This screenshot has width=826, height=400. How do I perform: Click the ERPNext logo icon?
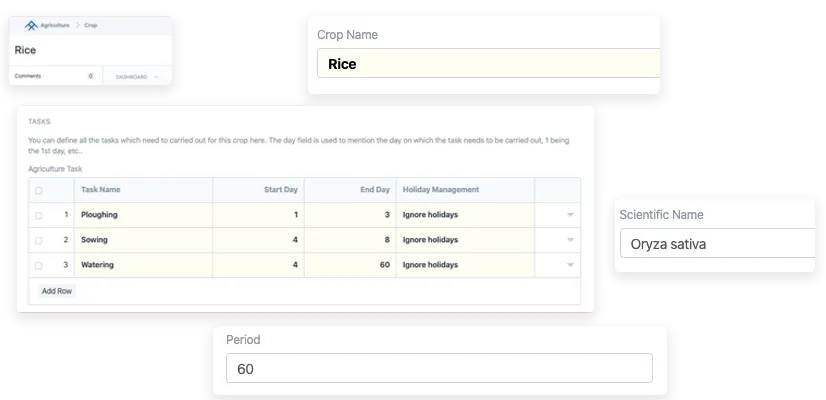tap(30, 25)
